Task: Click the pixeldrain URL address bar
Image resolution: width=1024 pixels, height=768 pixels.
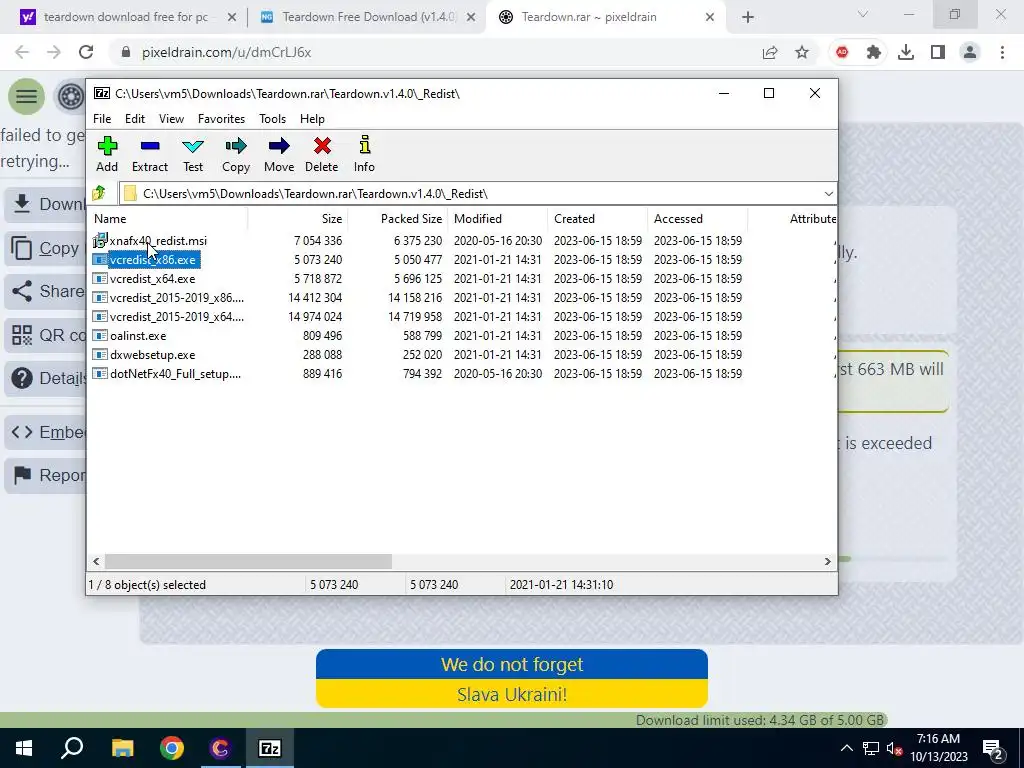Action: 431,52
